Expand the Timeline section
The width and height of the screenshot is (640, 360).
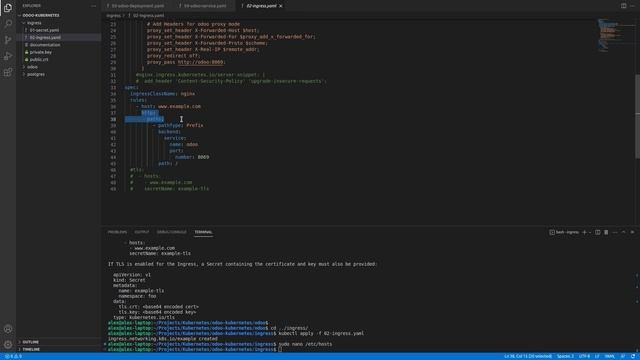tap(31, 349)
